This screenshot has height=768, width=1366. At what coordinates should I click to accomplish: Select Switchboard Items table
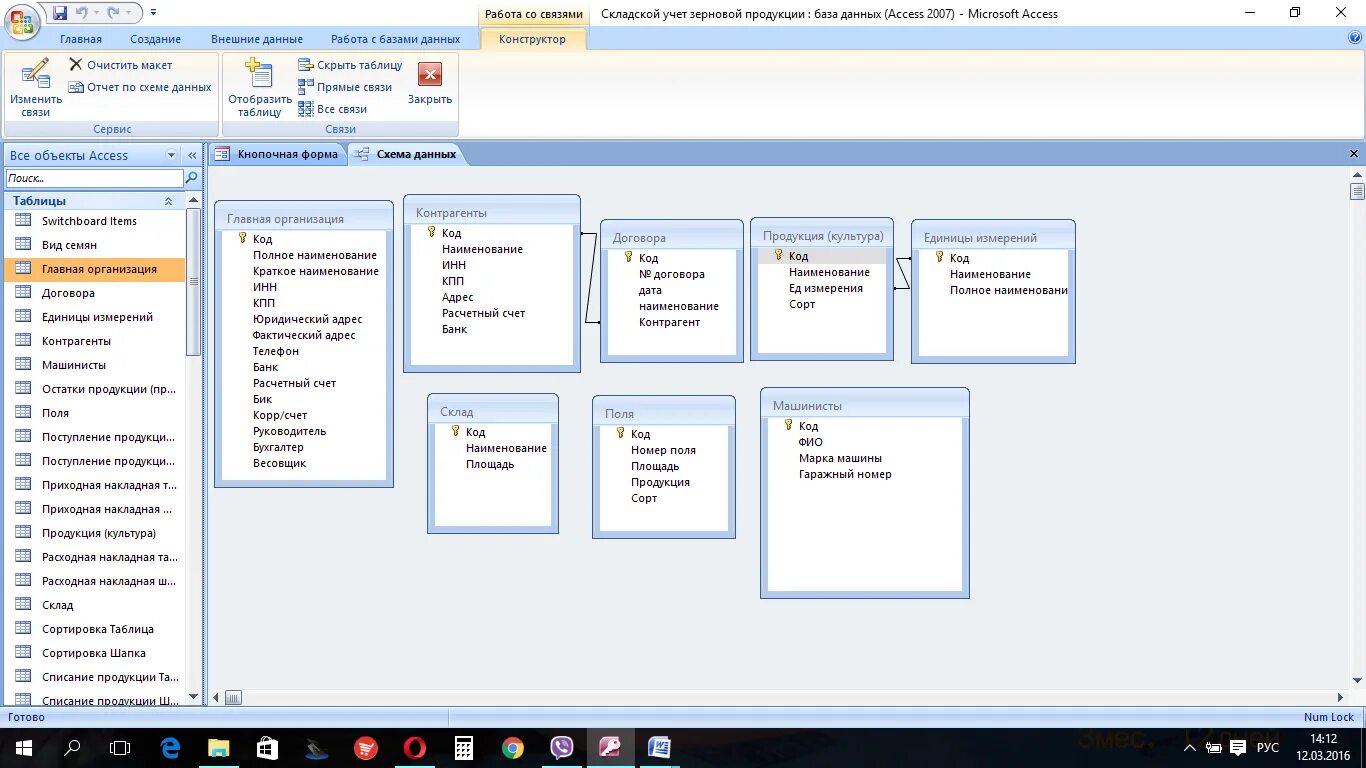[95, 221]
